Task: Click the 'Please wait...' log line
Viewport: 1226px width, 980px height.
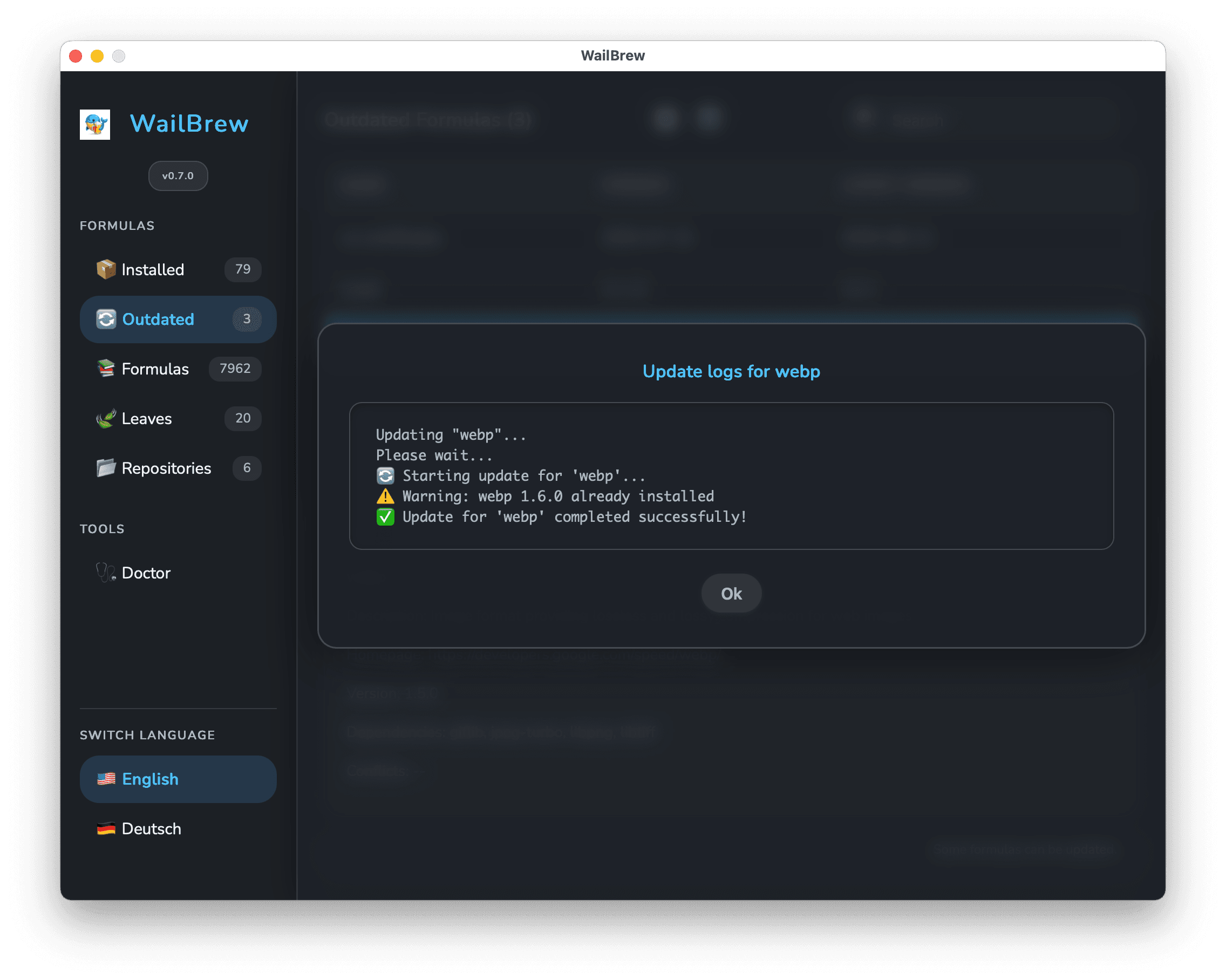Action: [434, 455]
